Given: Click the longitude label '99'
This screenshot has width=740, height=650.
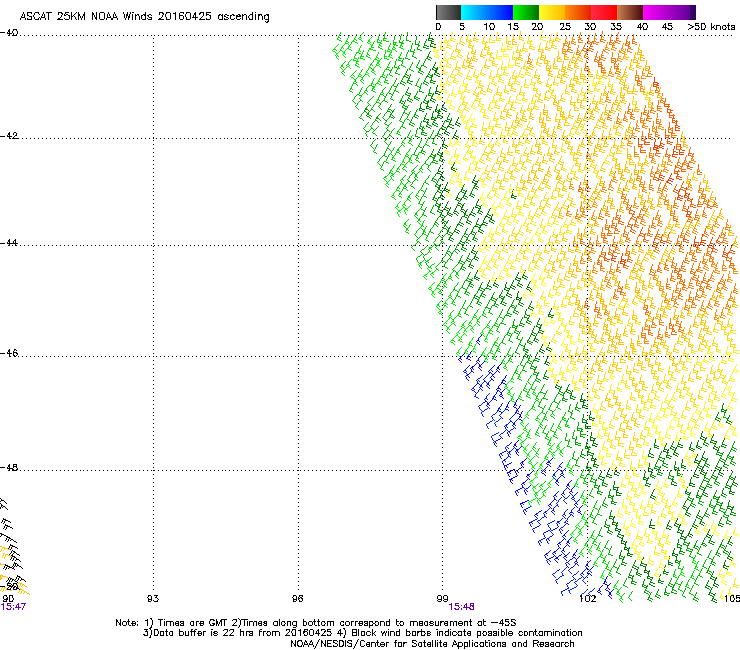Looking at the screenshot, I should pyautogui.click(x=442, y=599).
